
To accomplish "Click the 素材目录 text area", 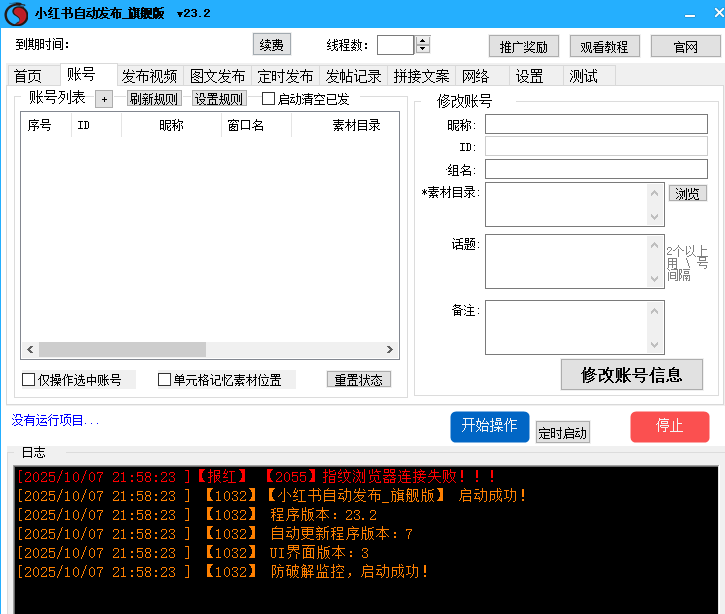I will pos(566,204).
